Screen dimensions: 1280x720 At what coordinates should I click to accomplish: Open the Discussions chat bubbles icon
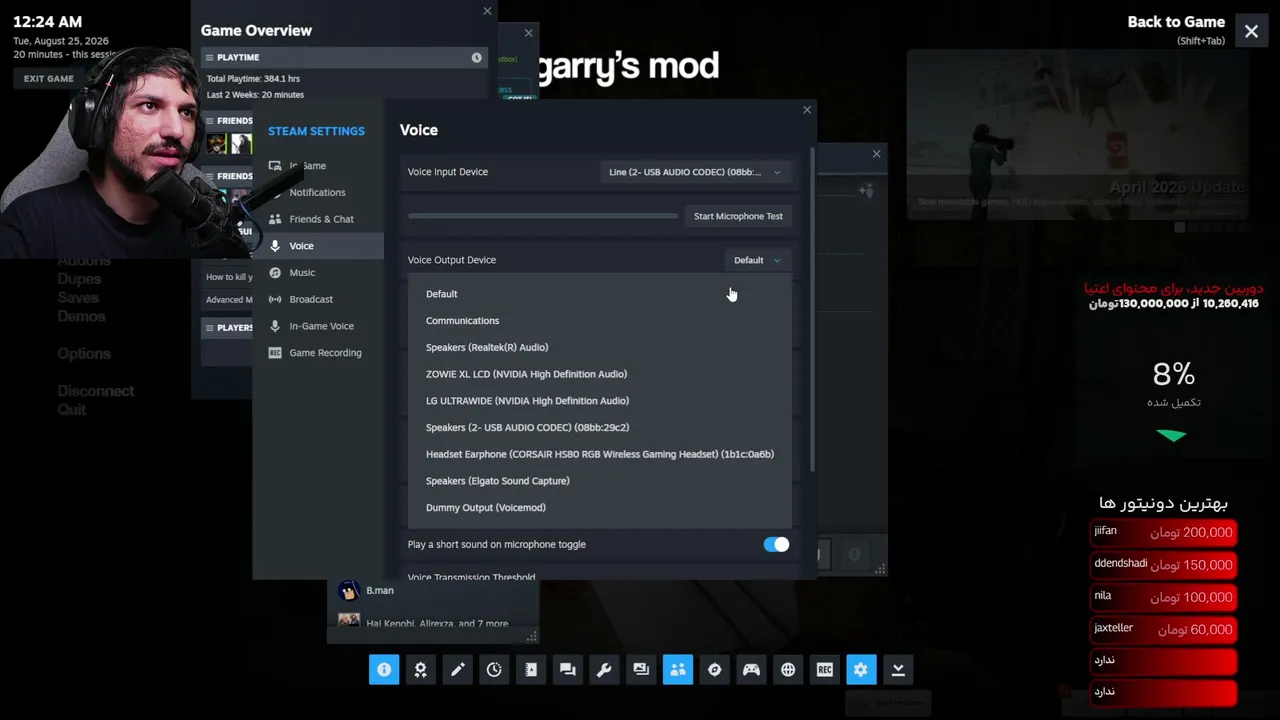point(568,670)
